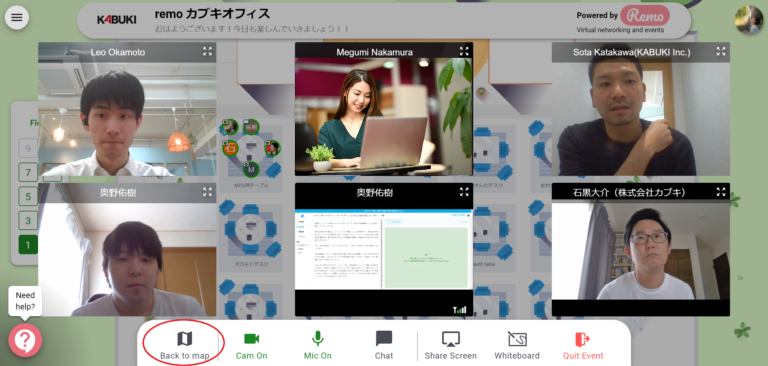768x366 pixels.
Task: Expand Sota Katakawa's video to fullscreen
Action: (721, 51)
